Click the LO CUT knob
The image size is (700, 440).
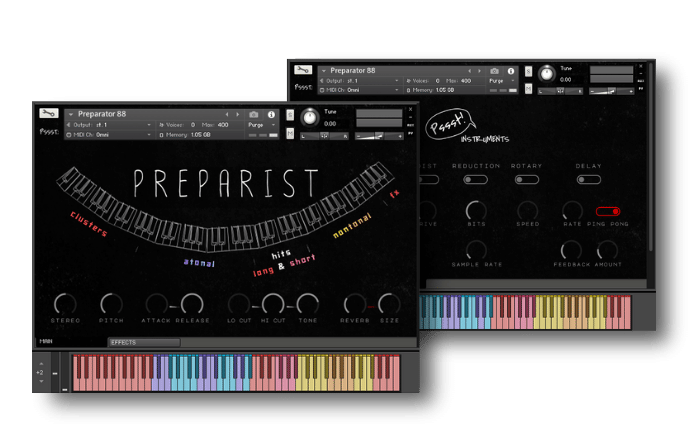239,304
